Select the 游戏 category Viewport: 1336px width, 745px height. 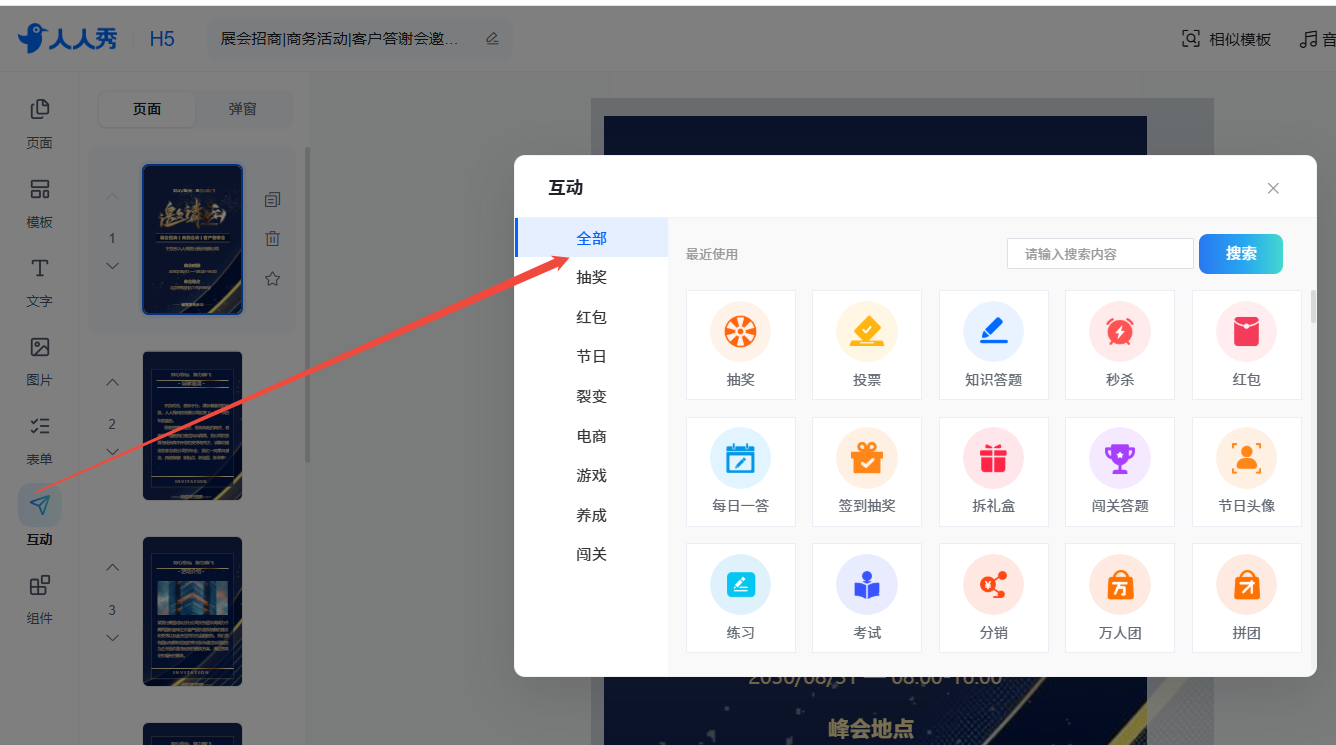tap(592, 475)
